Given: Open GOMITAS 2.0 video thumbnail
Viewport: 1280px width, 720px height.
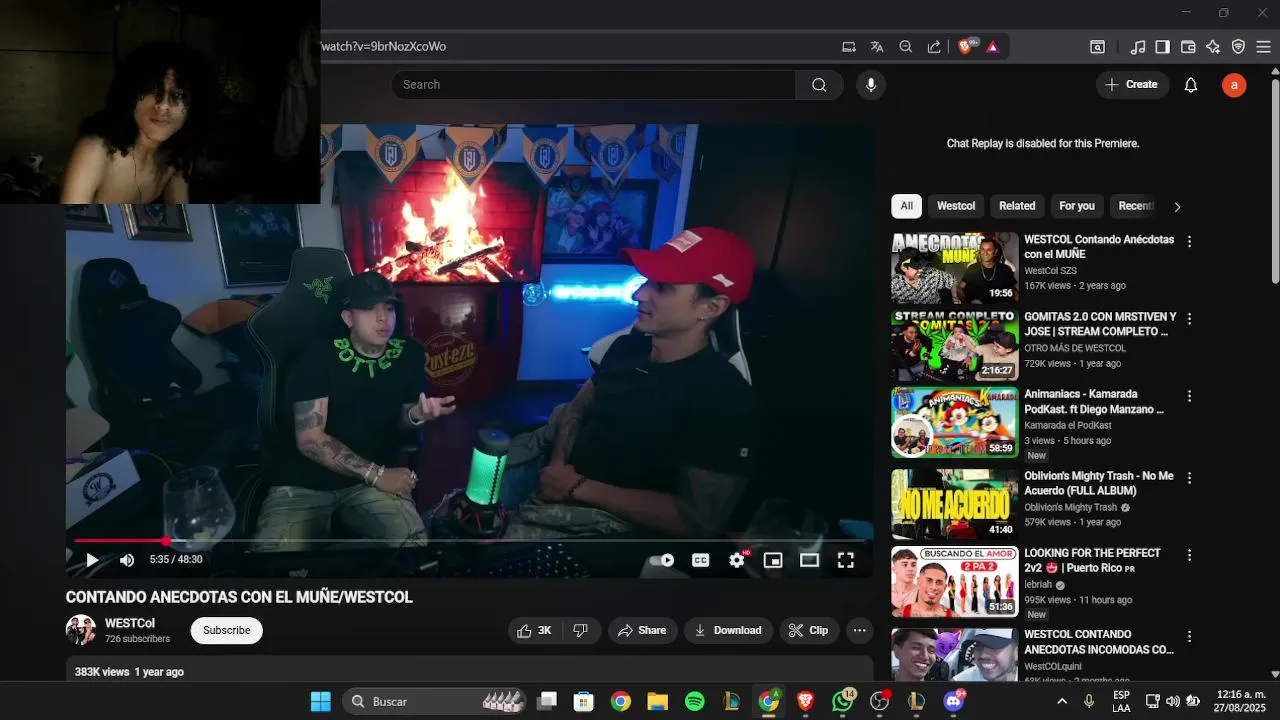Looking at the screenshot, I should click(955, 345).
